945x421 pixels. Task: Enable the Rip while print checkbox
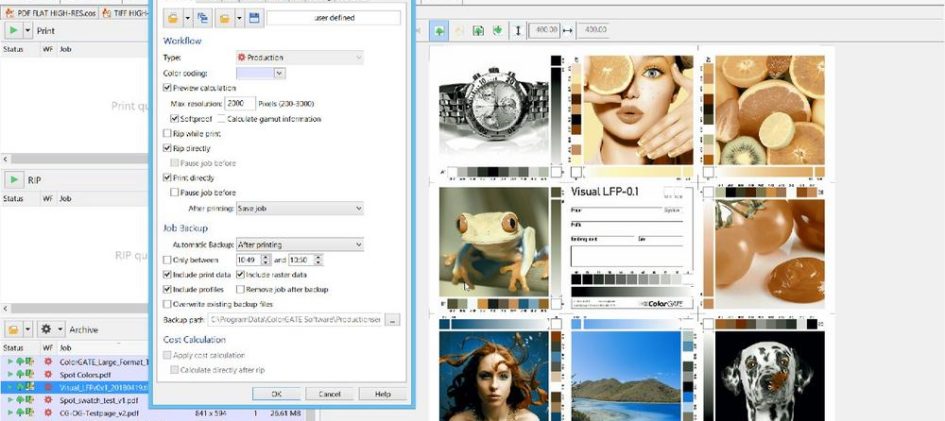(x=168, y=133)
